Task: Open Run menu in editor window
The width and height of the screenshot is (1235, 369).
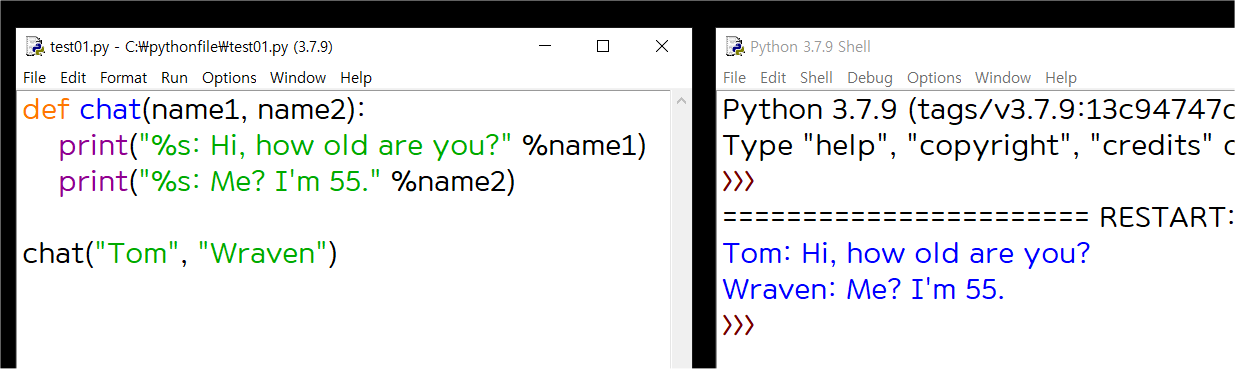Action: 174,78
